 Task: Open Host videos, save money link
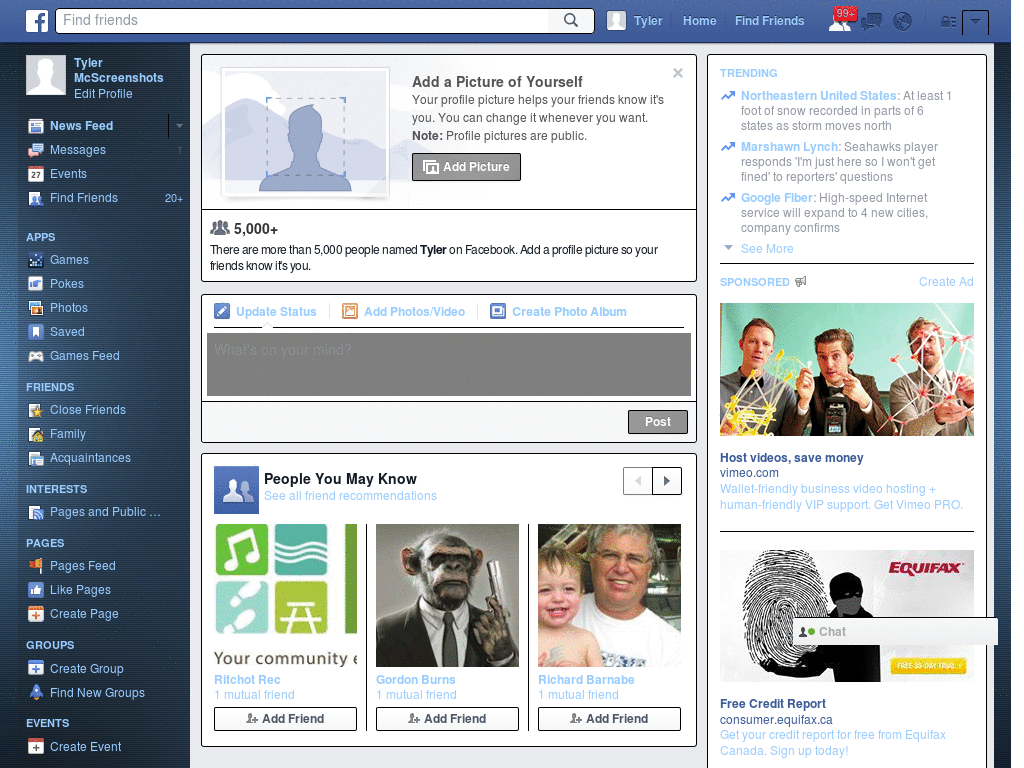[792, 458]
